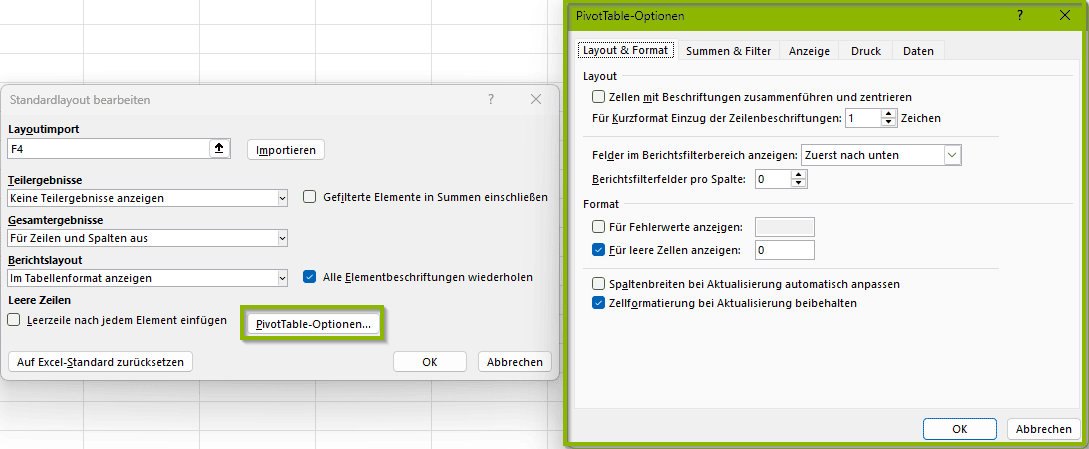The height and width of the screenshot is (449, 1089).
Task: Click the range selector icon in Layoutimport field
Action: (220, 149)
